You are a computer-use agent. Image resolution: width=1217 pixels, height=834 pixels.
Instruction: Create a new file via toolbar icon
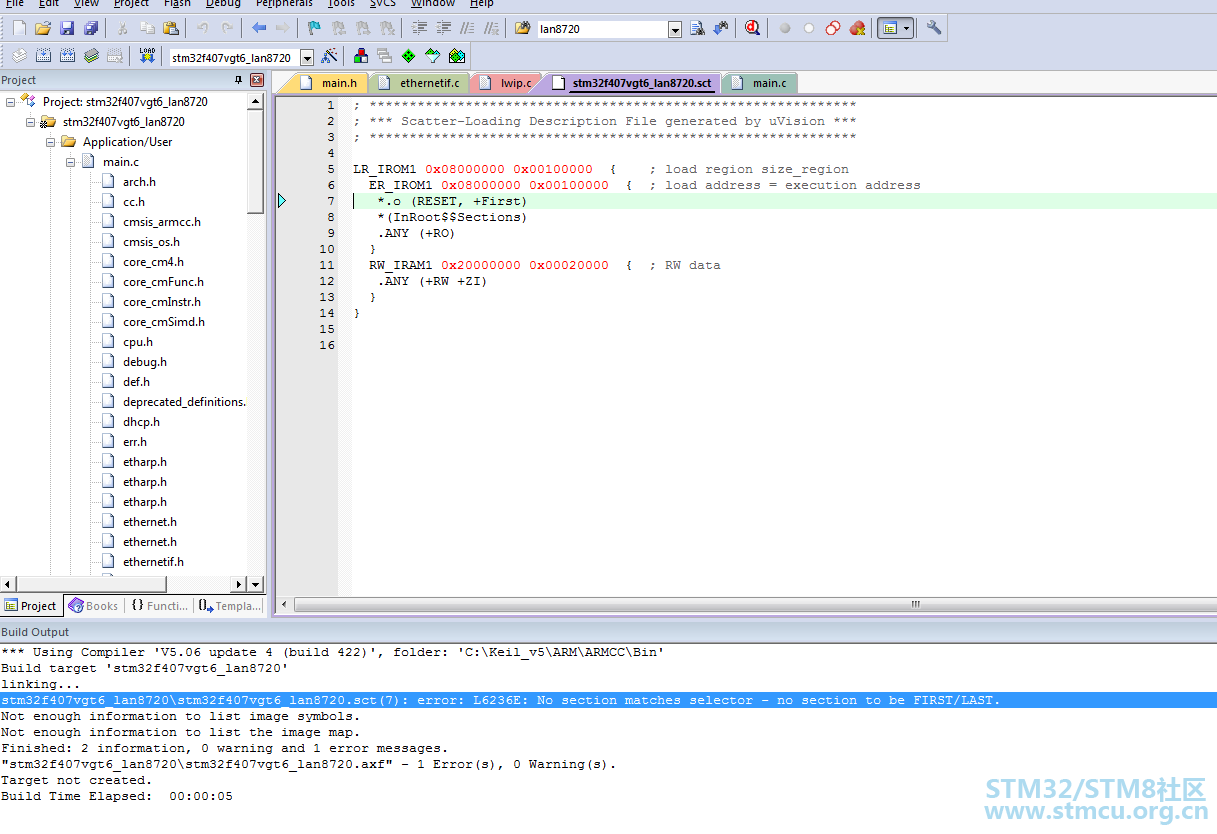pos(19,29)
